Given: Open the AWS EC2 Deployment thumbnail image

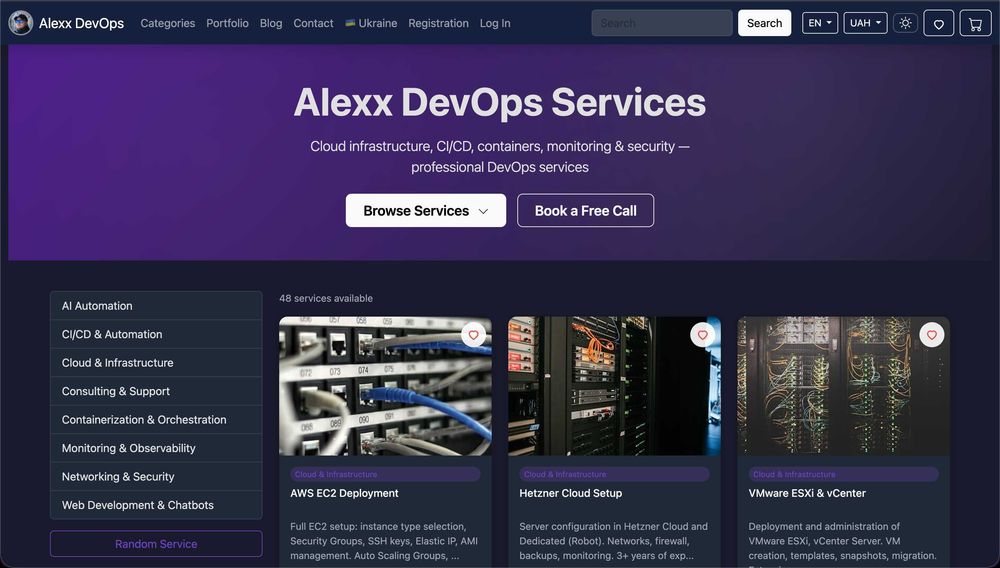Looking at the screenshot, I should pos(385,386).
